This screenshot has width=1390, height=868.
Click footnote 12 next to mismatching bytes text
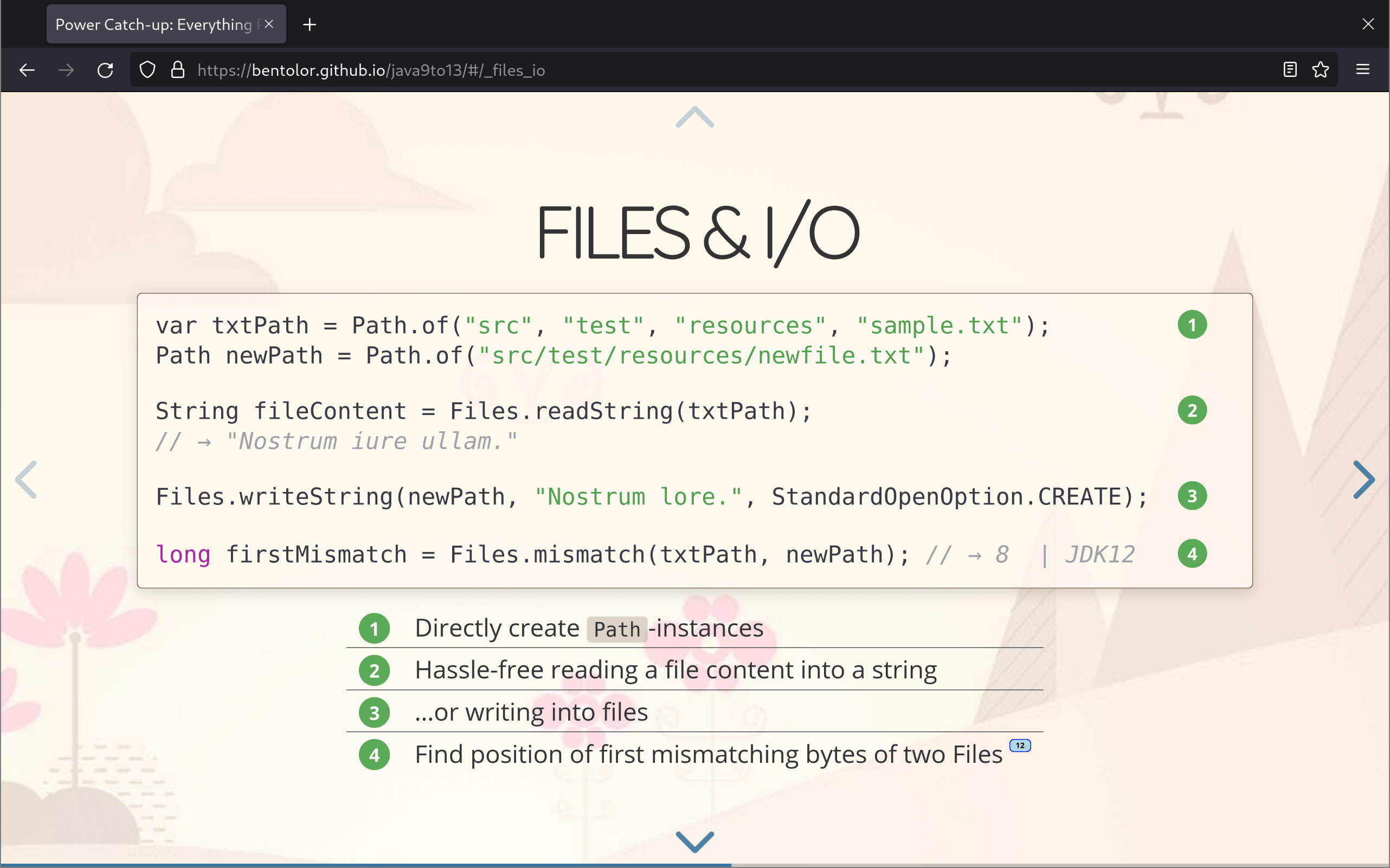point(1020,745)
